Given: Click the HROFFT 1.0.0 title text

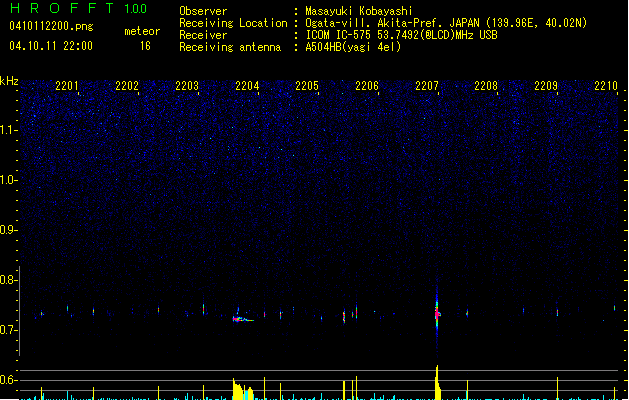Looking at the screenshot, I should point(79,8).
